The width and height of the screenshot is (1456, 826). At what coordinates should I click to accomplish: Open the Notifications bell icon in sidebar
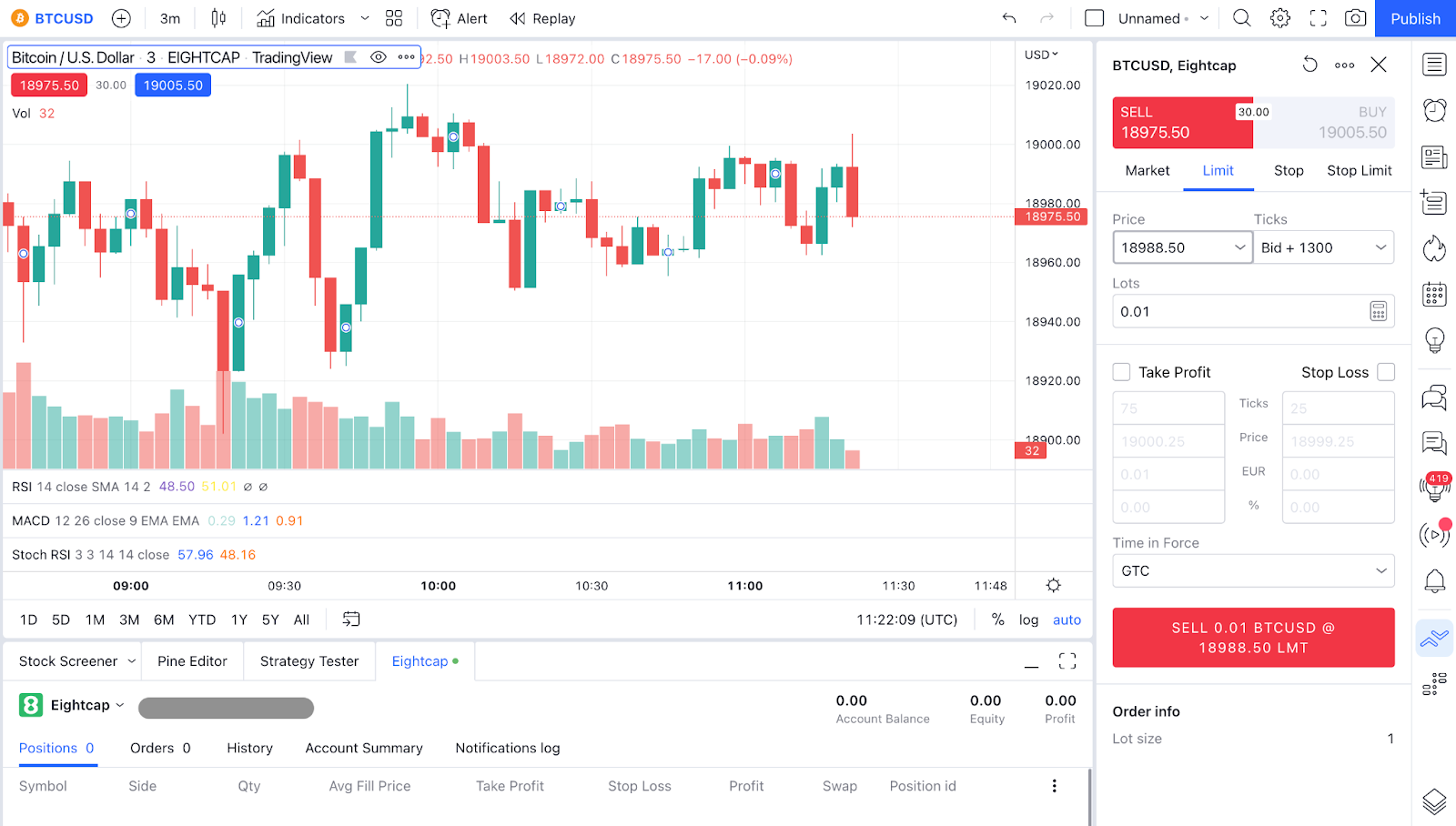click(1434, 580)
